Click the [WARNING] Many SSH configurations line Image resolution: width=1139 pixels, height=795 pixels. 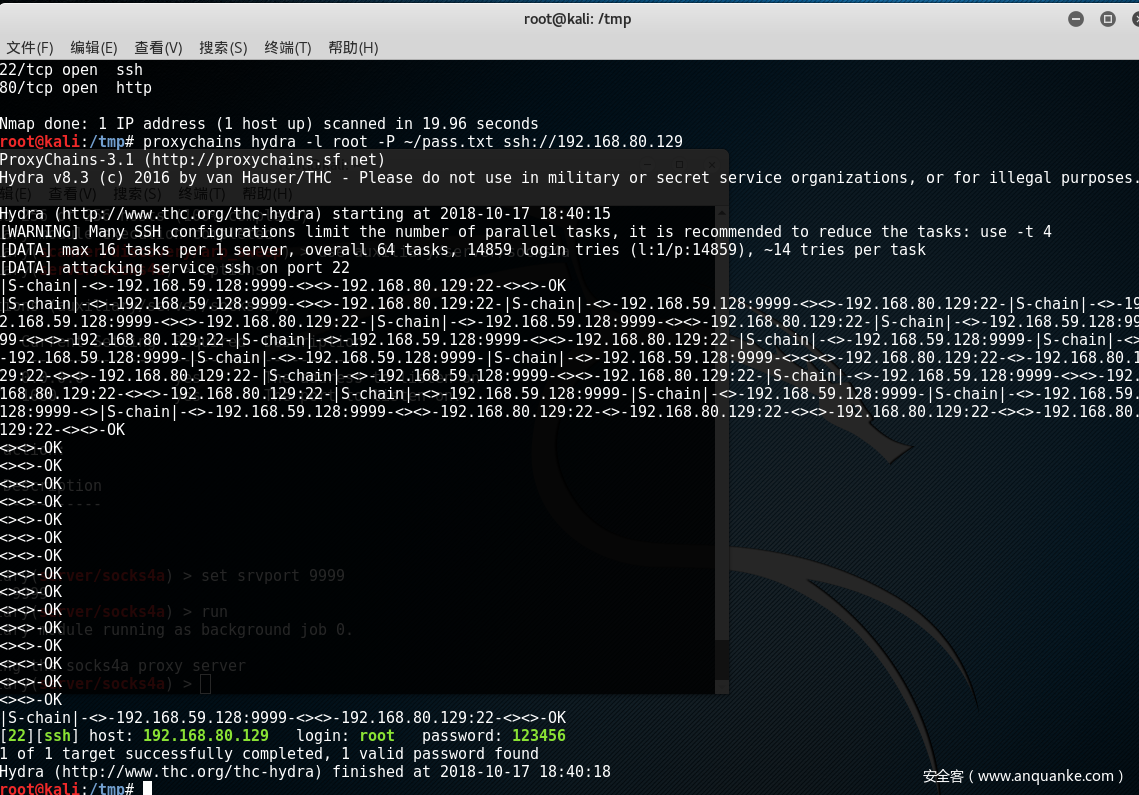click(x=526, y=232)
